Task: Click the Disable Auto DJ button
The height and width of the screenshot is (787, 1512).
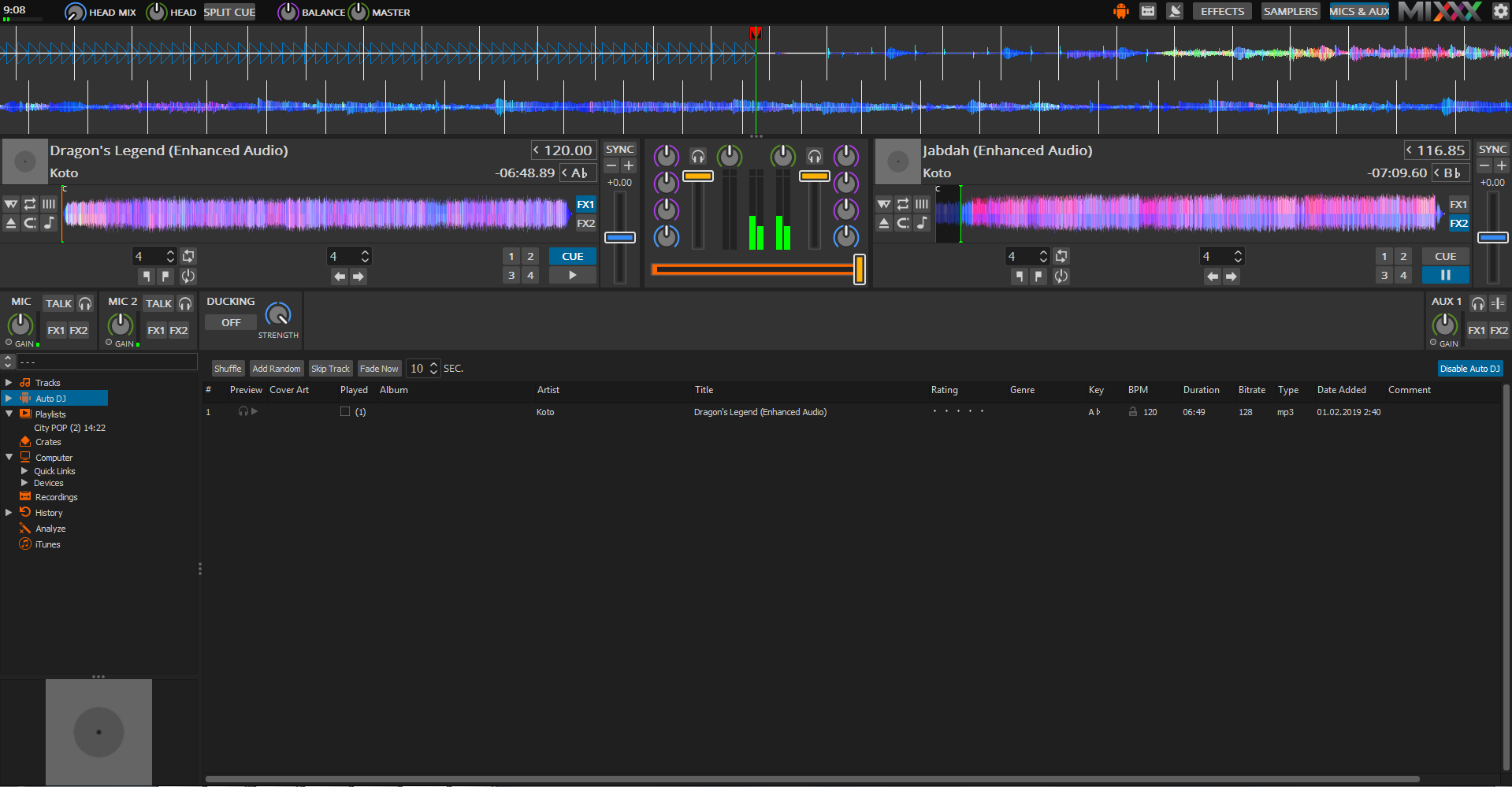Action: [1469, 369]
